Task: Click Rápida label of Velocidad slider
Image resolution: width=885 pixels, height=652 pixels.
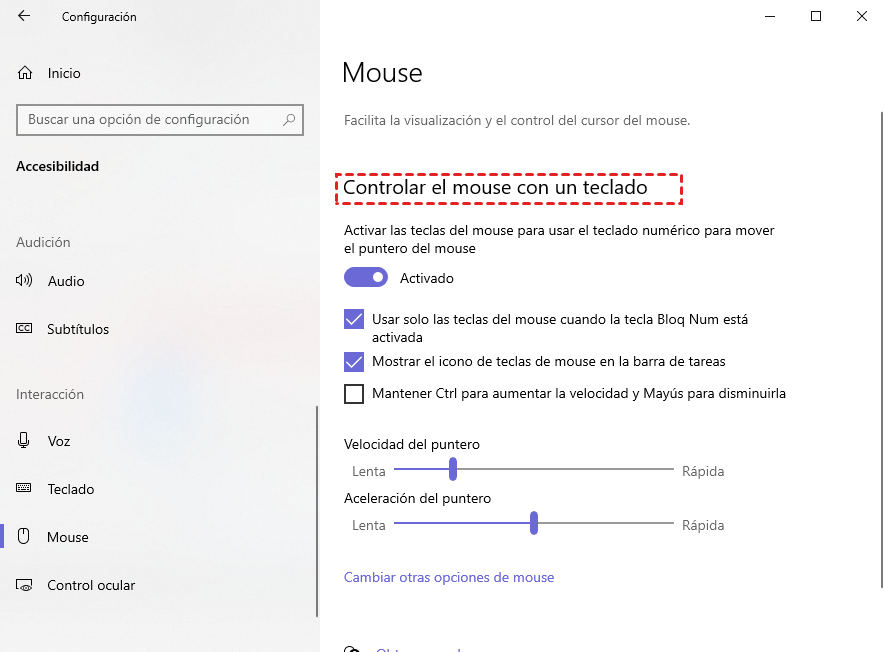Action: (703, 471)
